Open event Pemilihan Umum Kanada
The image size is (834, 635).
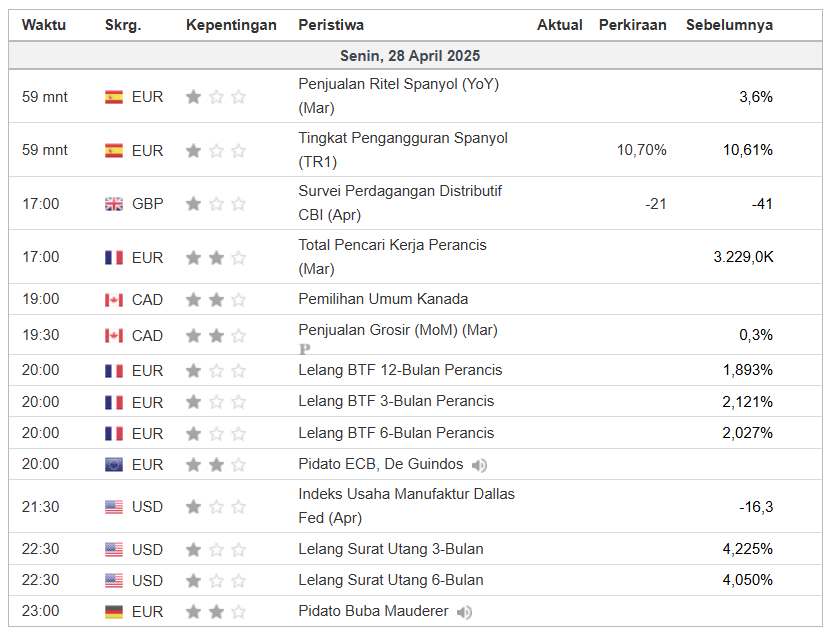click(383, 299)
